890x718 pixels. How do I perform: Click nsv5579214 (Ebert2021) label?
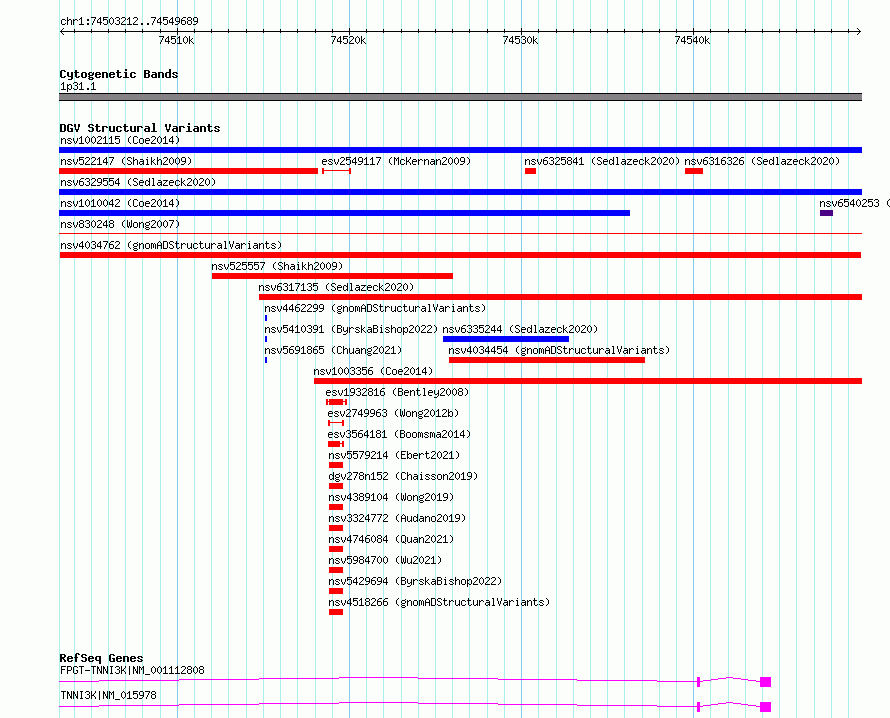pyautogui.click(x=394, y=455)
